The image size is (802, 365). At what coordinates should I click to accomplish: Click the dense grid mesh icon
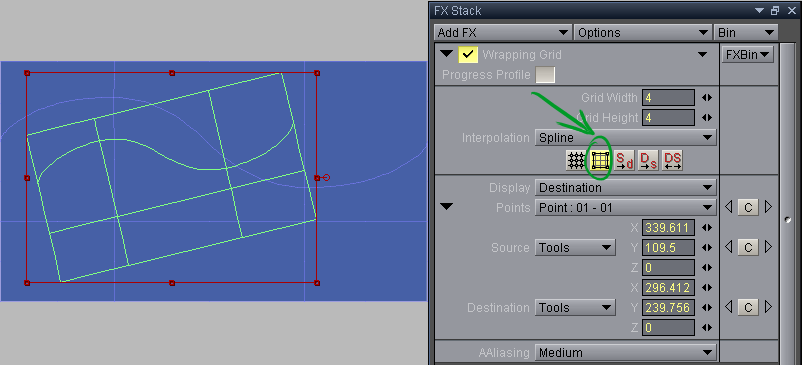576,161
